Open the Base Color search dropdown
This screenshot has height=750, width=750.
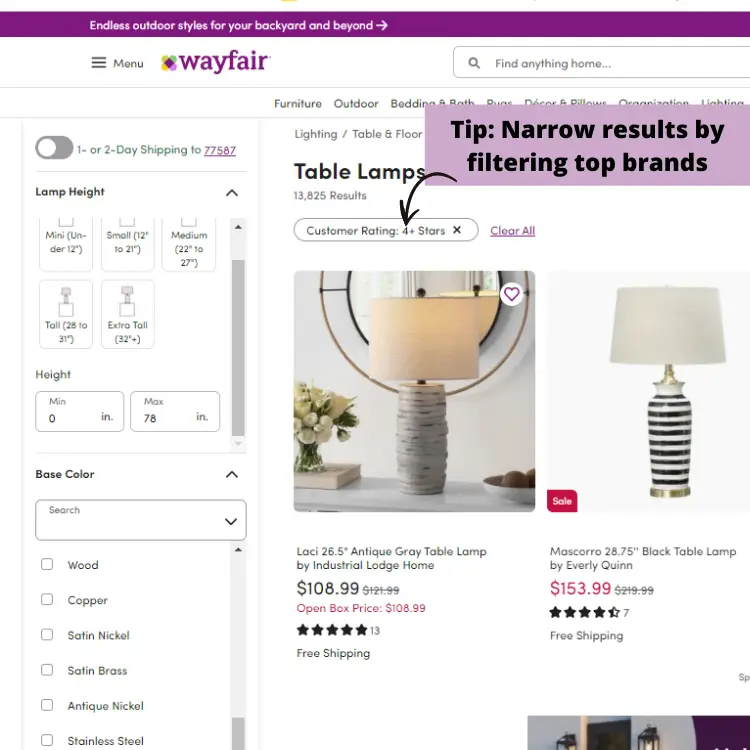click(141, 520)
